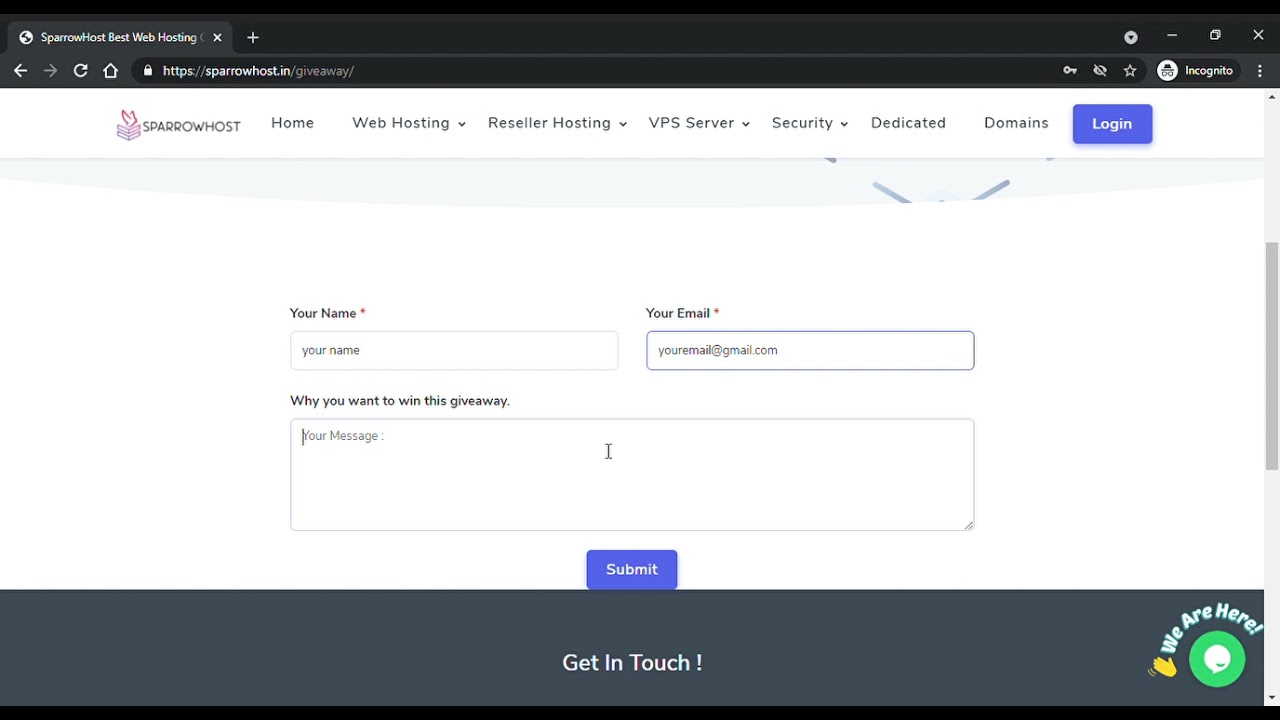
Task: Click the 'Get In Touch !' heading
Action: pos(632,663)
